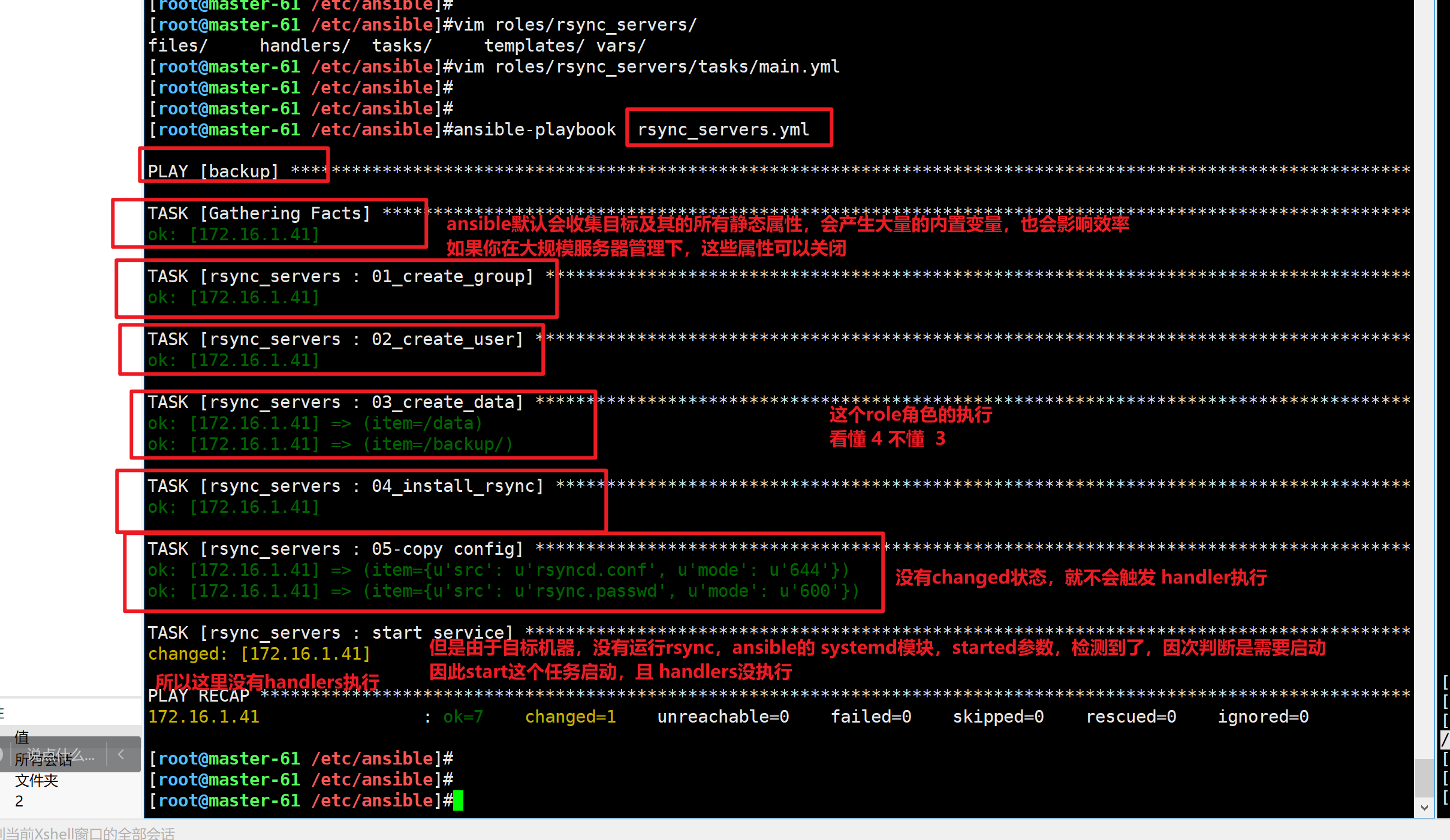Image resolution: width=1450 pixels, height=840 pixels.
Task: Click the Xshell status bar message
Action: click(x=88, y=833)
